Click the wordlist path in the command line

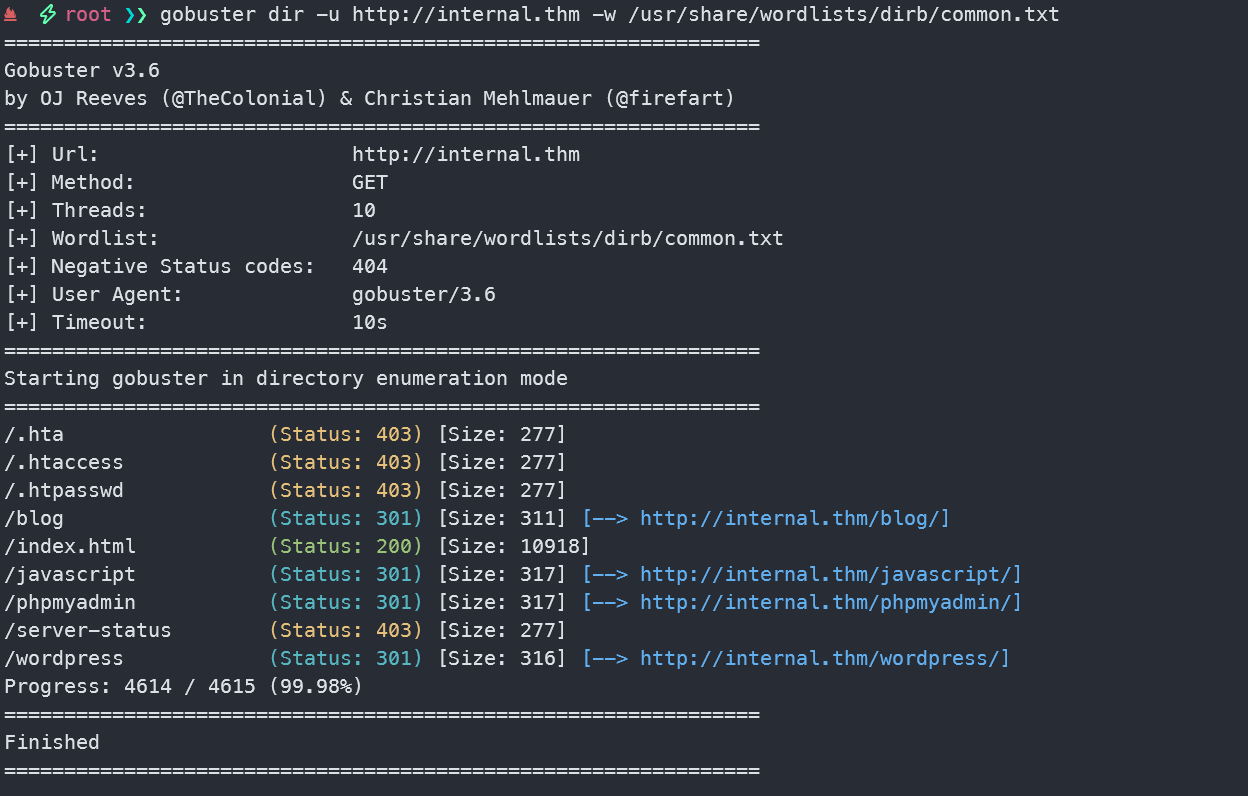point(844,15)
